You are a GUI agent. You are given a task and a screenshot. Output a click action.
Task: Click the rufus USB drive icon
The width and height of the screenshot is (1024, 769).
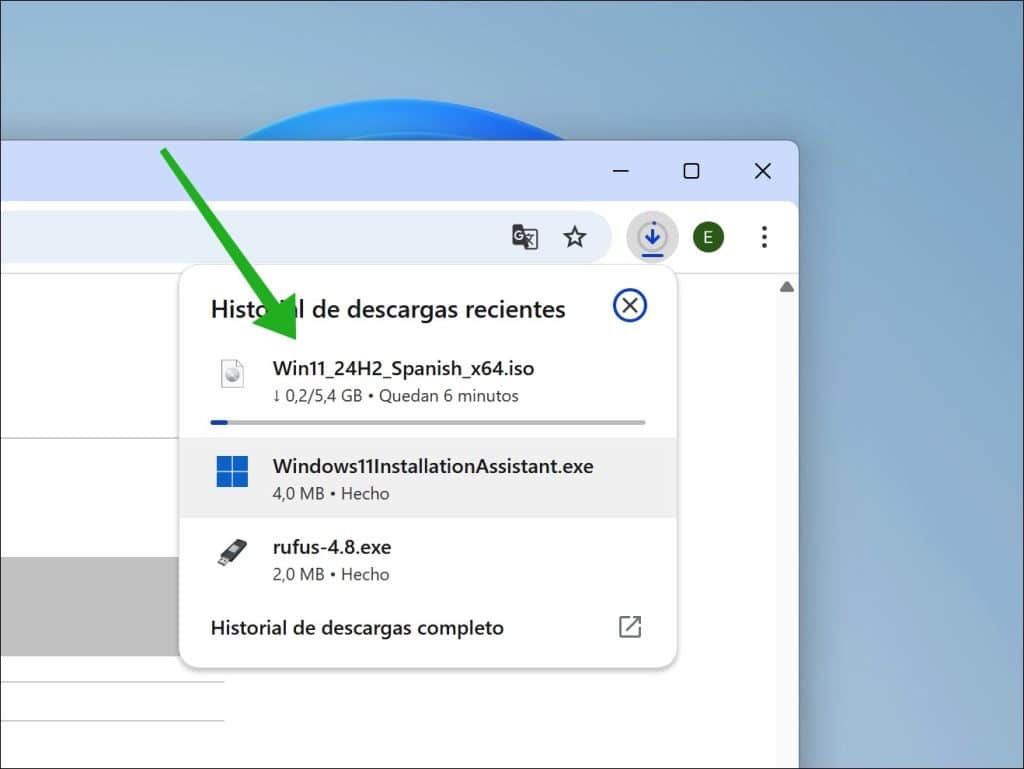coord(232,552)
